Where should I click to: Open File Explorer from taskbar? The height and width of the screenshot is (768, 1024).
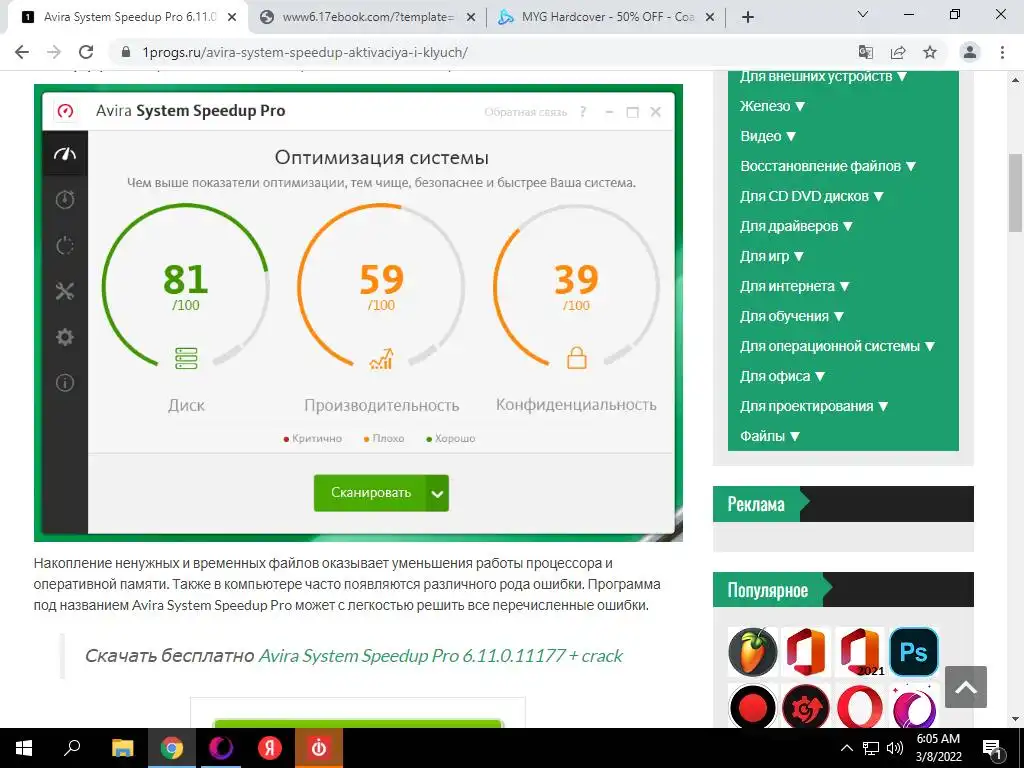coord(122,748)
